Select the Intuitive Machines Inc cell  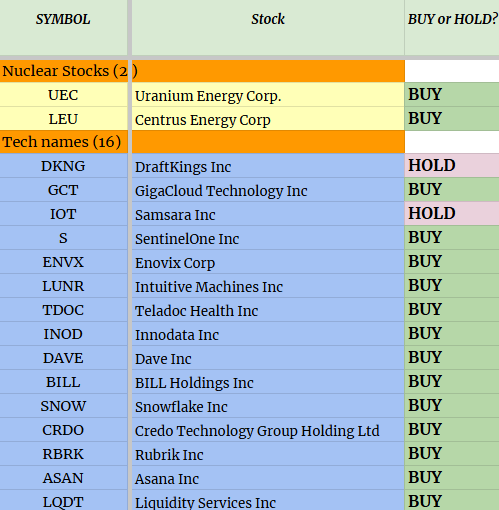(268, 286)
